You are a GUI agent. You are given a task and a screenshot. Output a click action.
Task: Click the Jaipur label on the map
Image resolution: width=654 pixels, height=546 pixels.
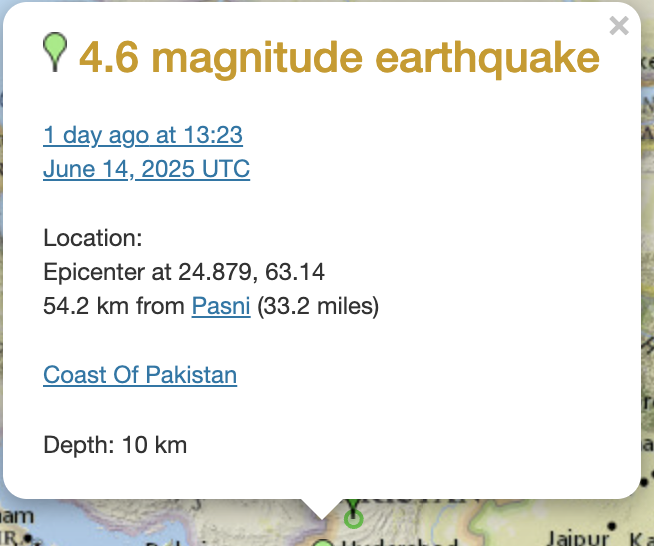[578, 538]
